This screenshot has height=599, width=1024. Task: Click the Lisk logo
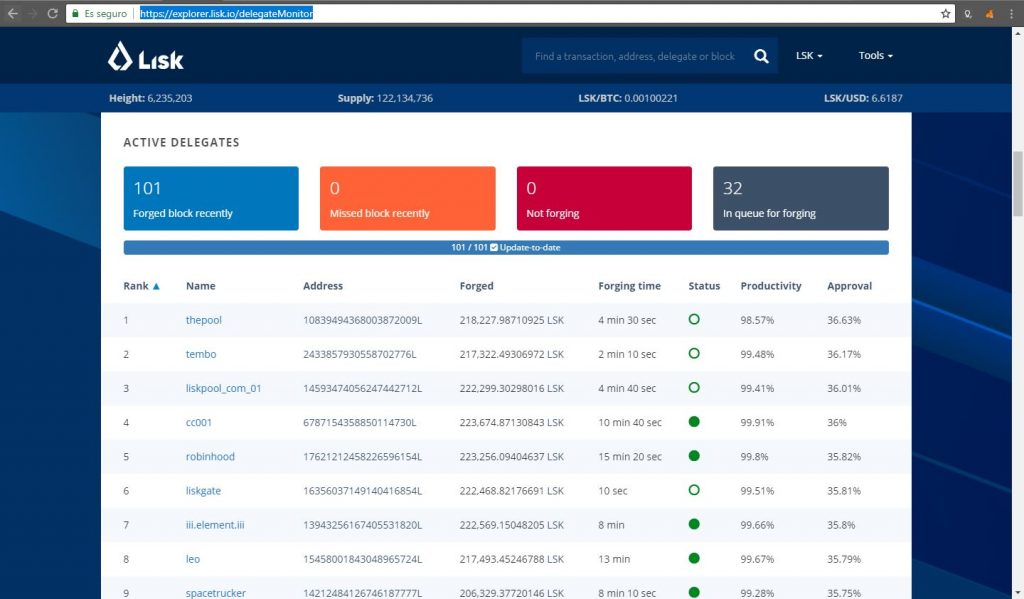146,57
